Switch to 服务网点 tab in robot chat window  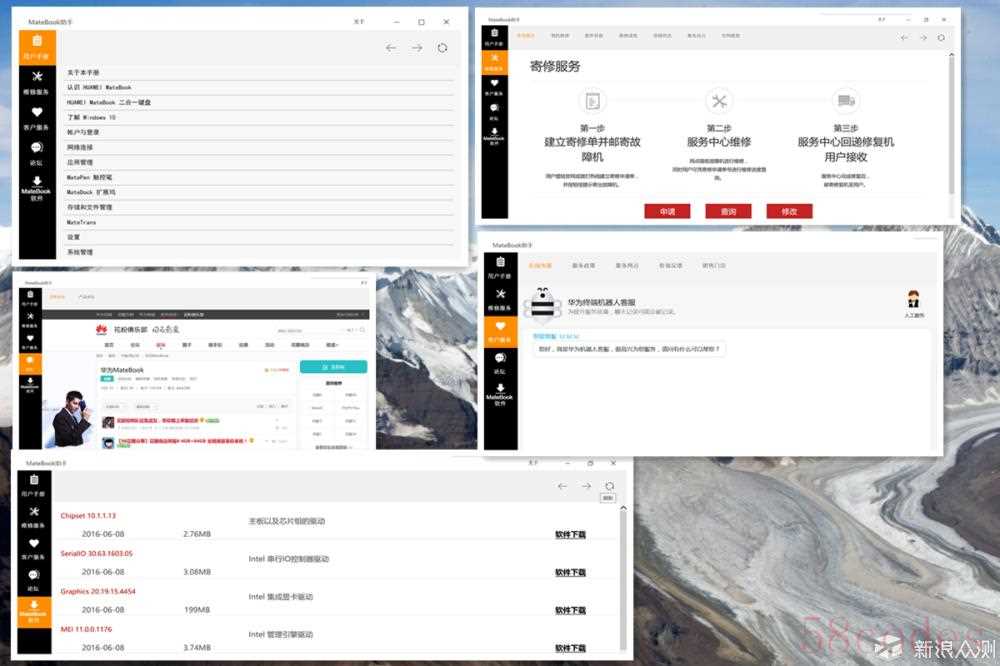627,265
